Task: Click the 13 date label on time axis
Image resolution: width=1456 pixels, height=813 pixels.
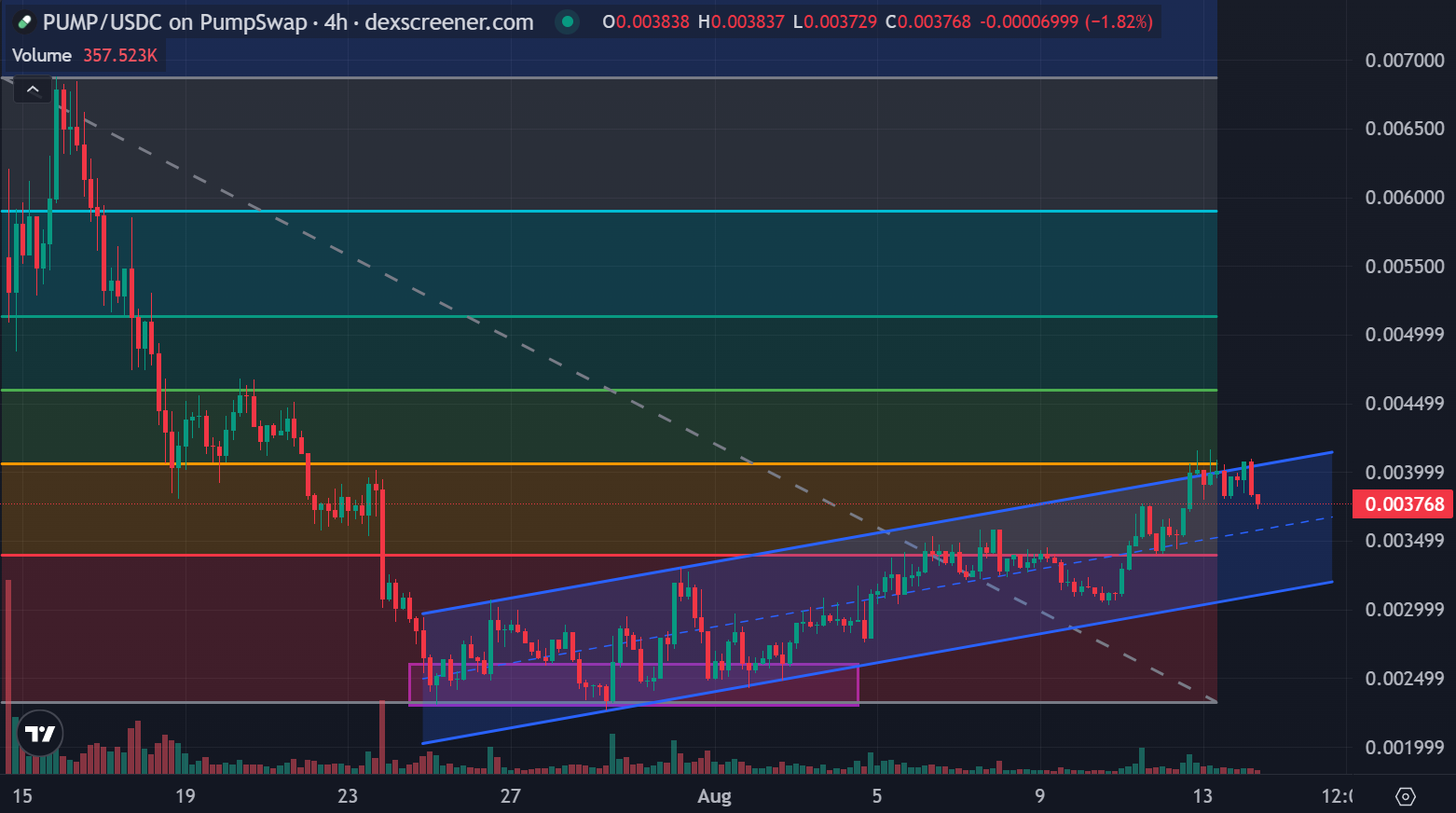Action: click(x=1202, y=796)
